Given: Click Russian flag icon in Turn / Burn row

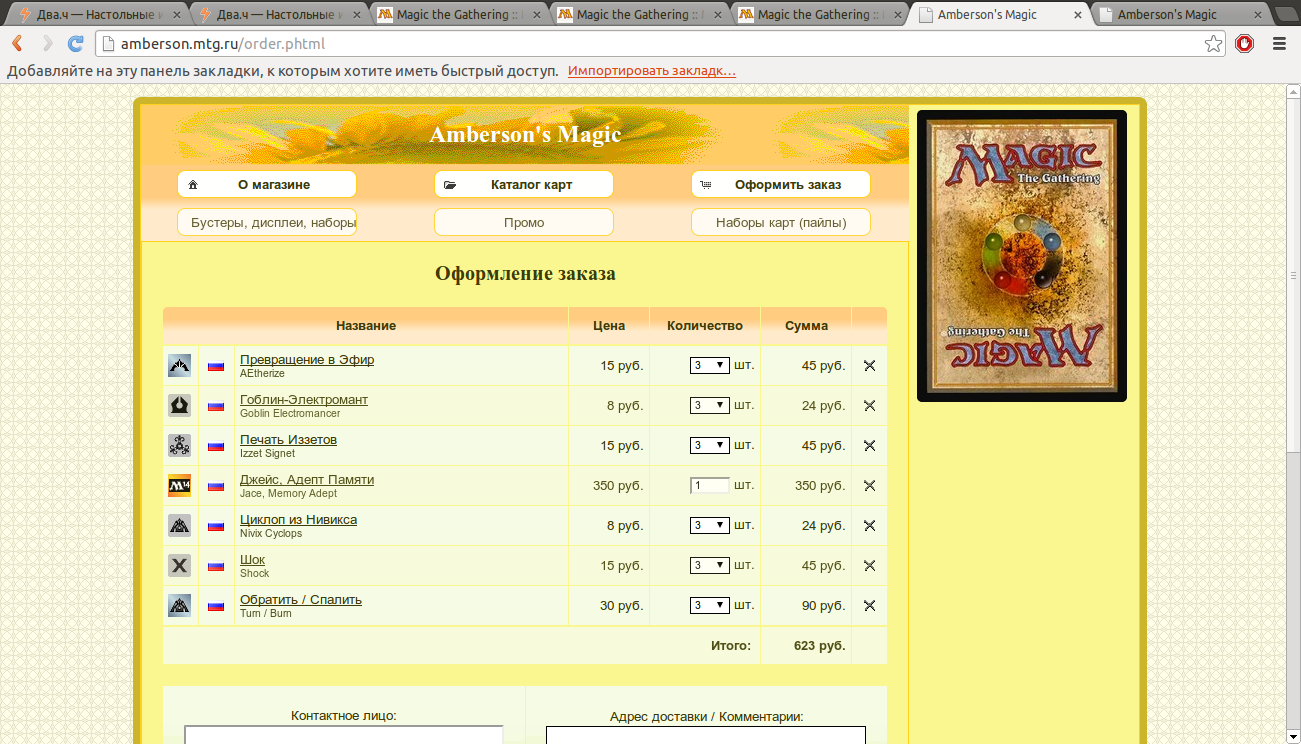Looking at the screenshot, I should 216,606.
